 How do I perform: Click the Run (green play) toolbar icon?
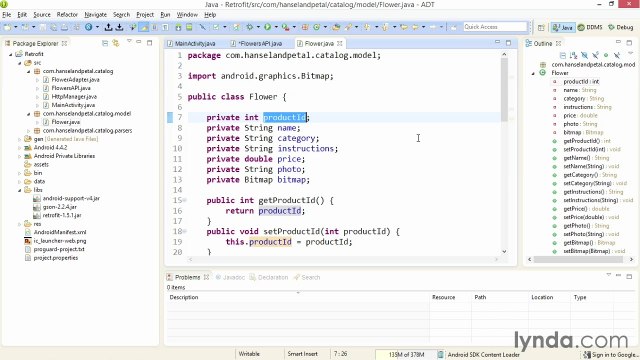coord(267,27)
